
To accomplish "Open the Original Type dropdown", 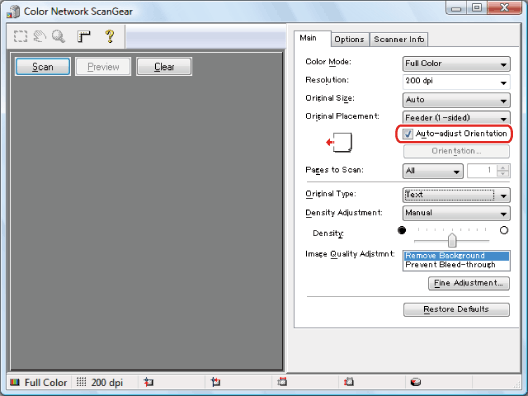I will click(x=456, y=195).
